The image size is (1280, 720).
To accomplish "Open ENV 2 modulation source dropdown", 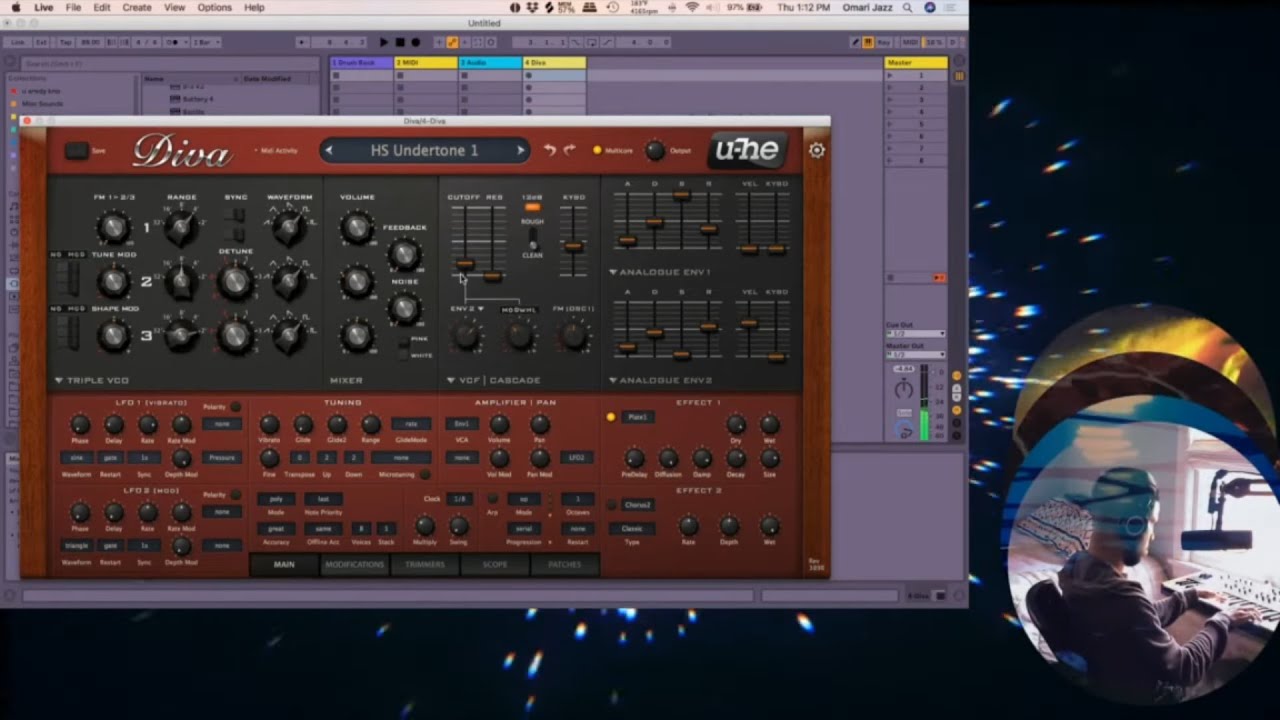I will (x=467, y=309).
